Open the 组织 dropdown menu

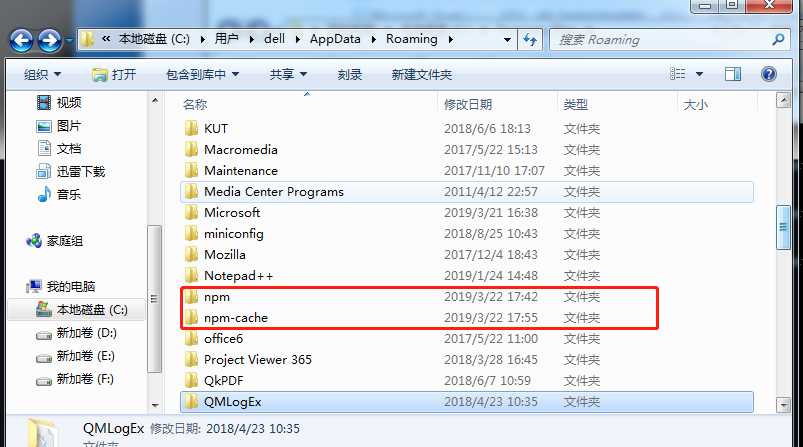(x=42, y=75)
